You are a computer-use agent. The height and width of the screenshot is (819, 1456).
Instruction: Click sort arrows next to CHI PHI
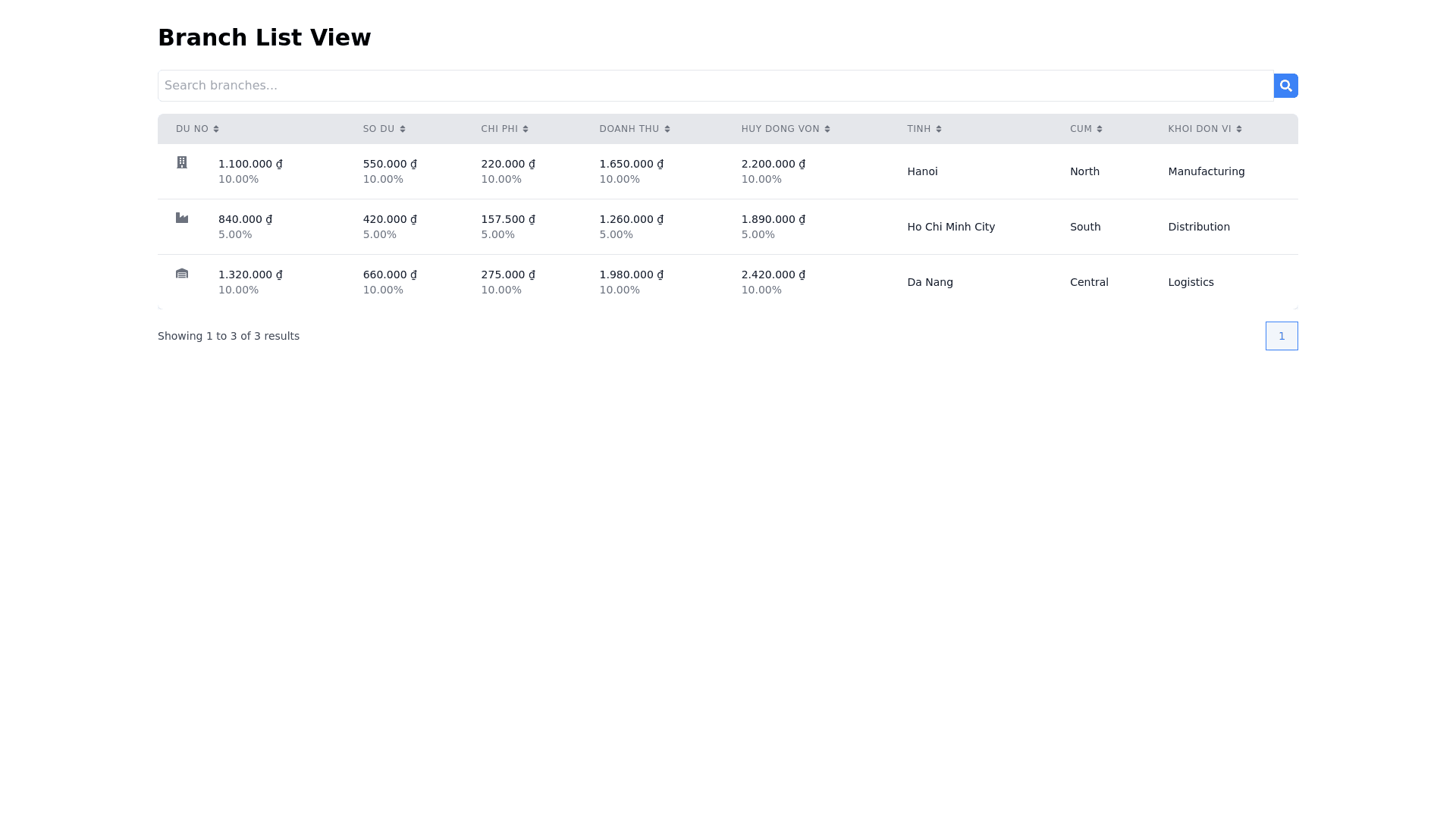click(x=526, y=129)
